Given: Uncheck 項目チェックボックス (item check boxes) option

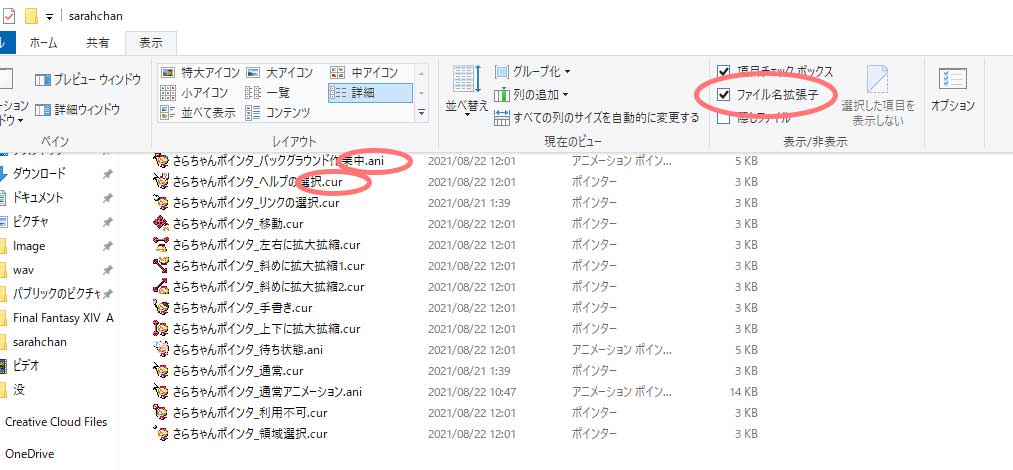Looking at the screenshot, I should click(x=724, y=73).
